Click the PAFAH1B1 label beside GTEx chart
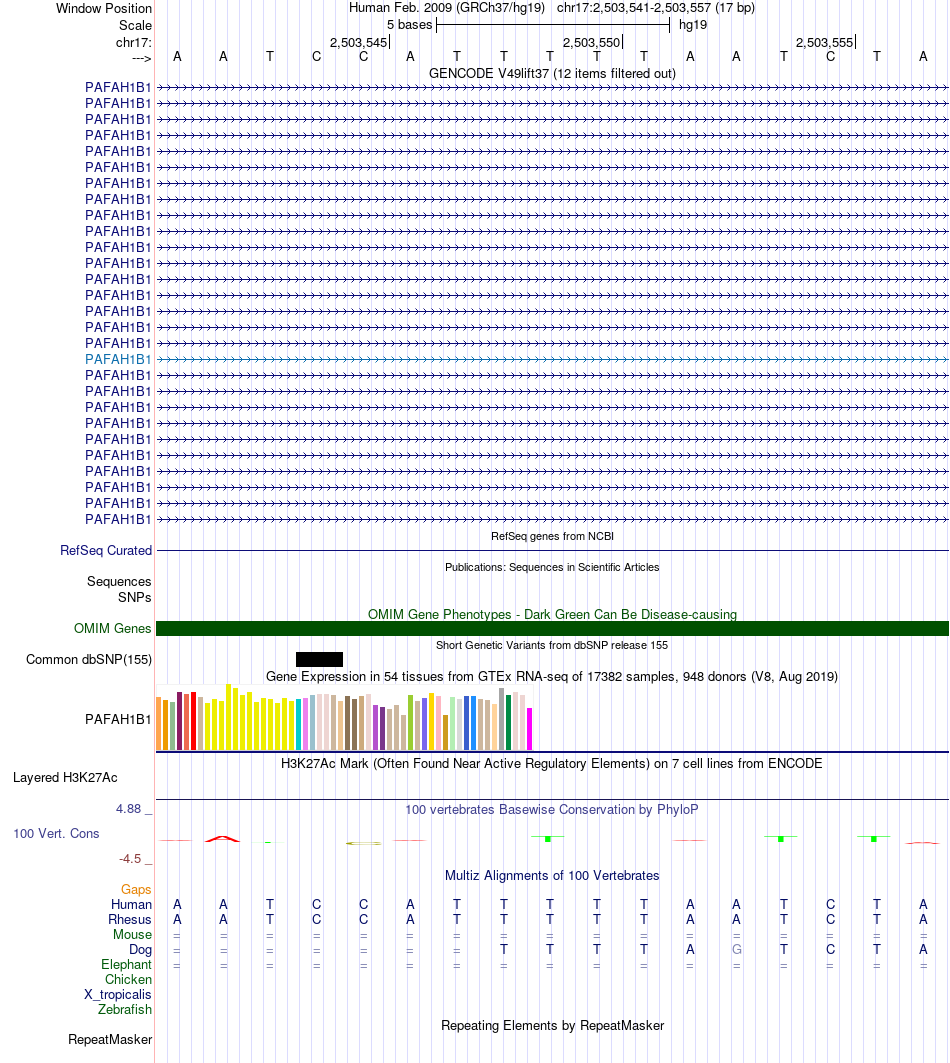950x1063 pixels. pyautogui.click(x=118, y=719)
